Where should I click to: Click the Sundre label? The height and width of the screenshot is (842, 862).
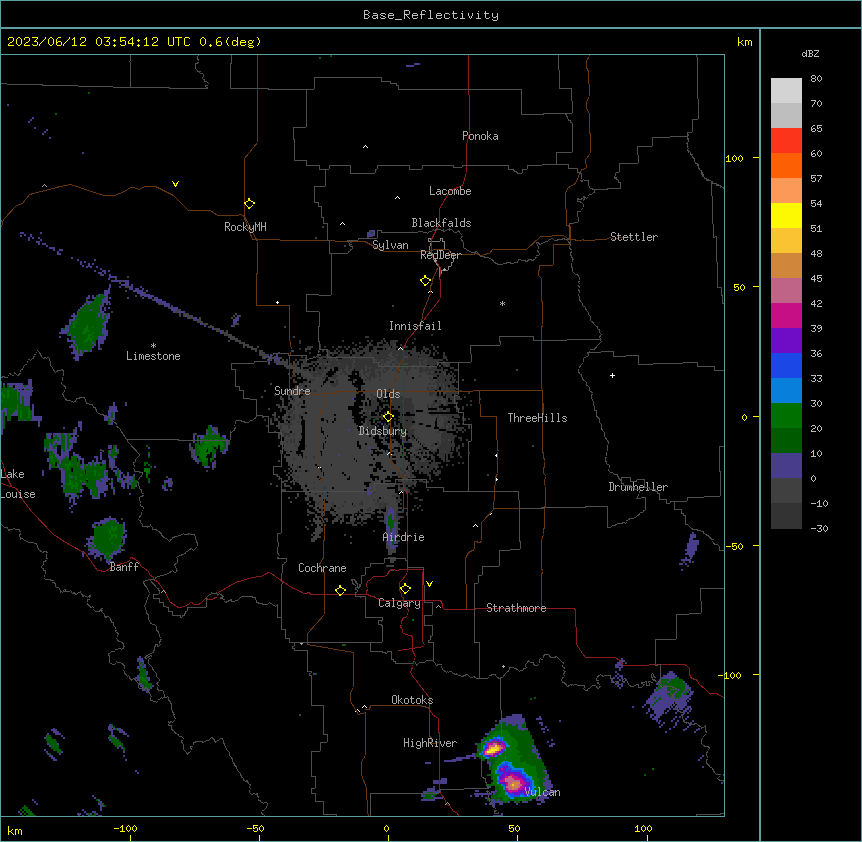(x=292, y=391)
